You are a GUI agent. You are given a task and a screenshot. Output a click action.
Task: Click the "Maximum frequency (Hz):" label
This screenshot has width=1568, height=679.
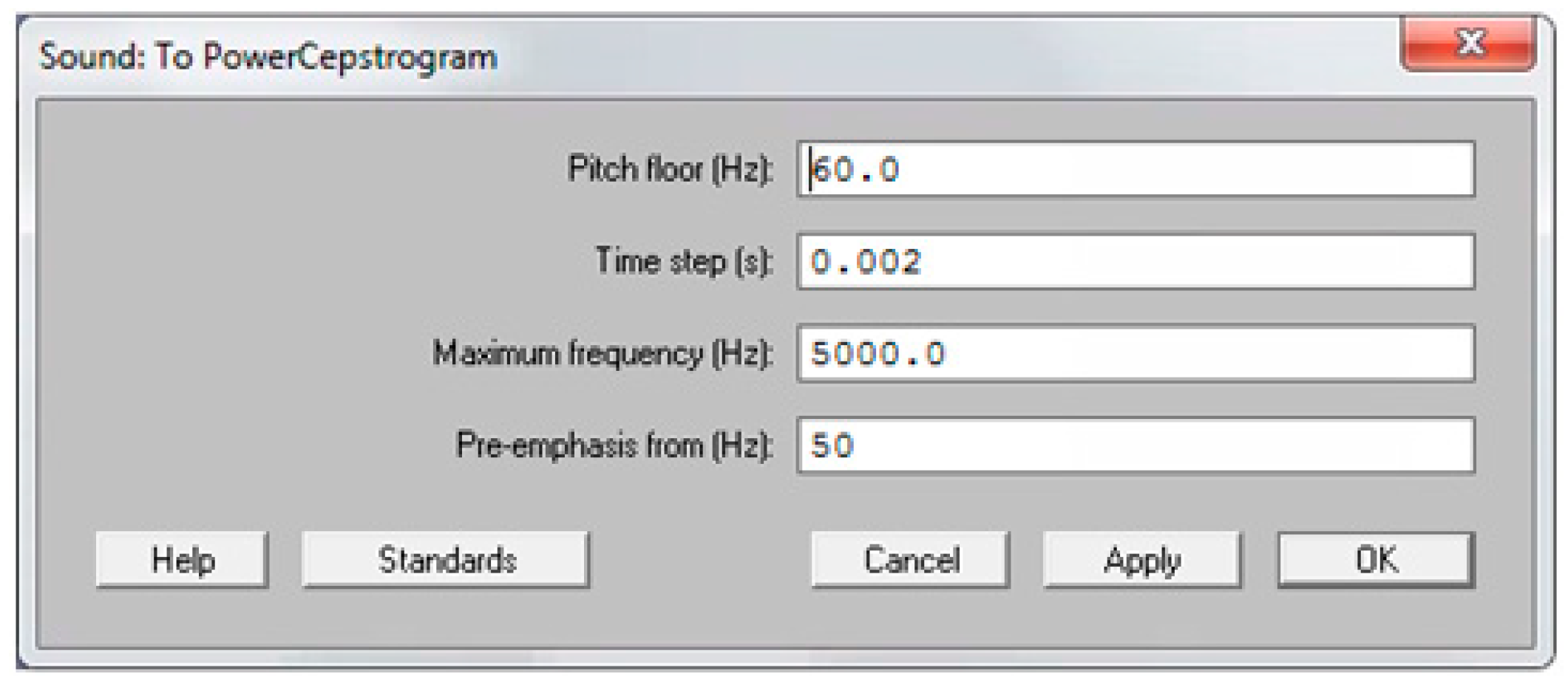(x=603, y=353)
